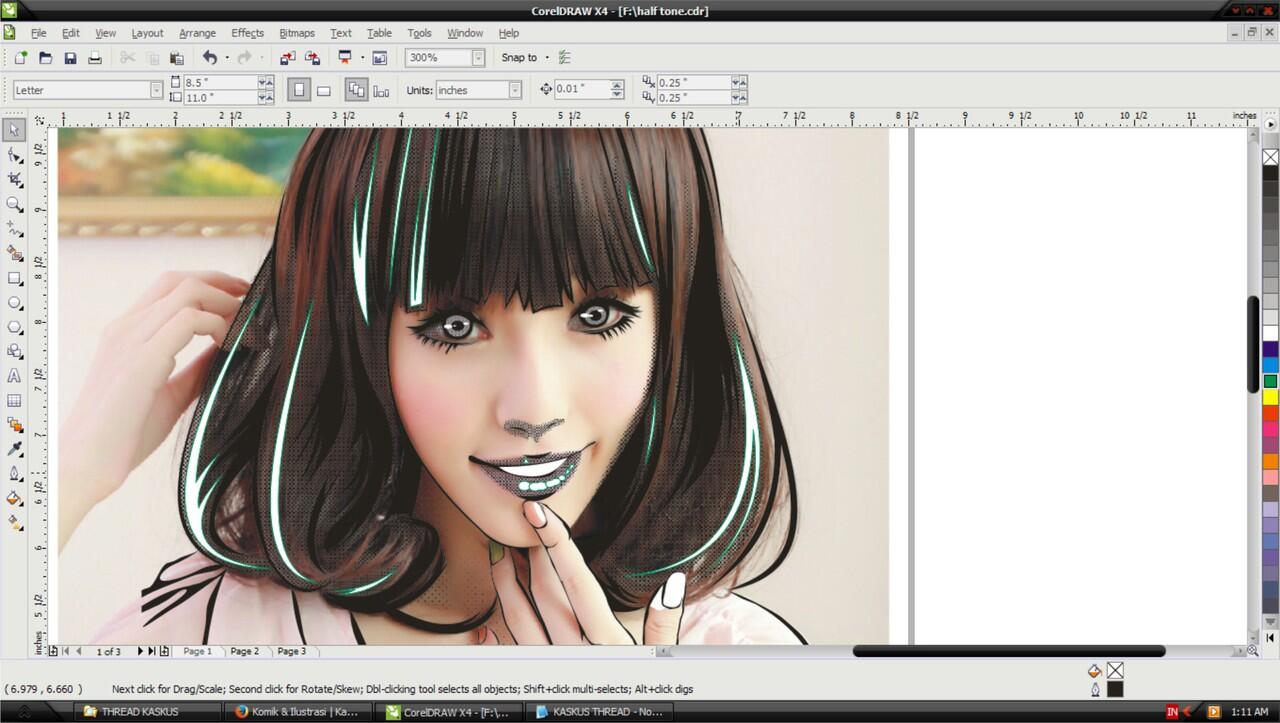The height and width of the screenshot is (723, 1280).
Task: Open the Effects menu
Action: (247, 33)
